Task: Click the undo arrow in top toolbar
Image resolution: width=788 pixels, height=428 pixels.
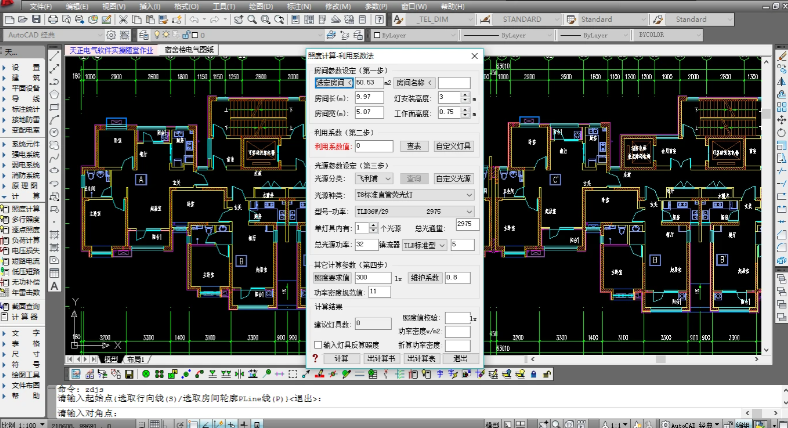Action: 193,19
